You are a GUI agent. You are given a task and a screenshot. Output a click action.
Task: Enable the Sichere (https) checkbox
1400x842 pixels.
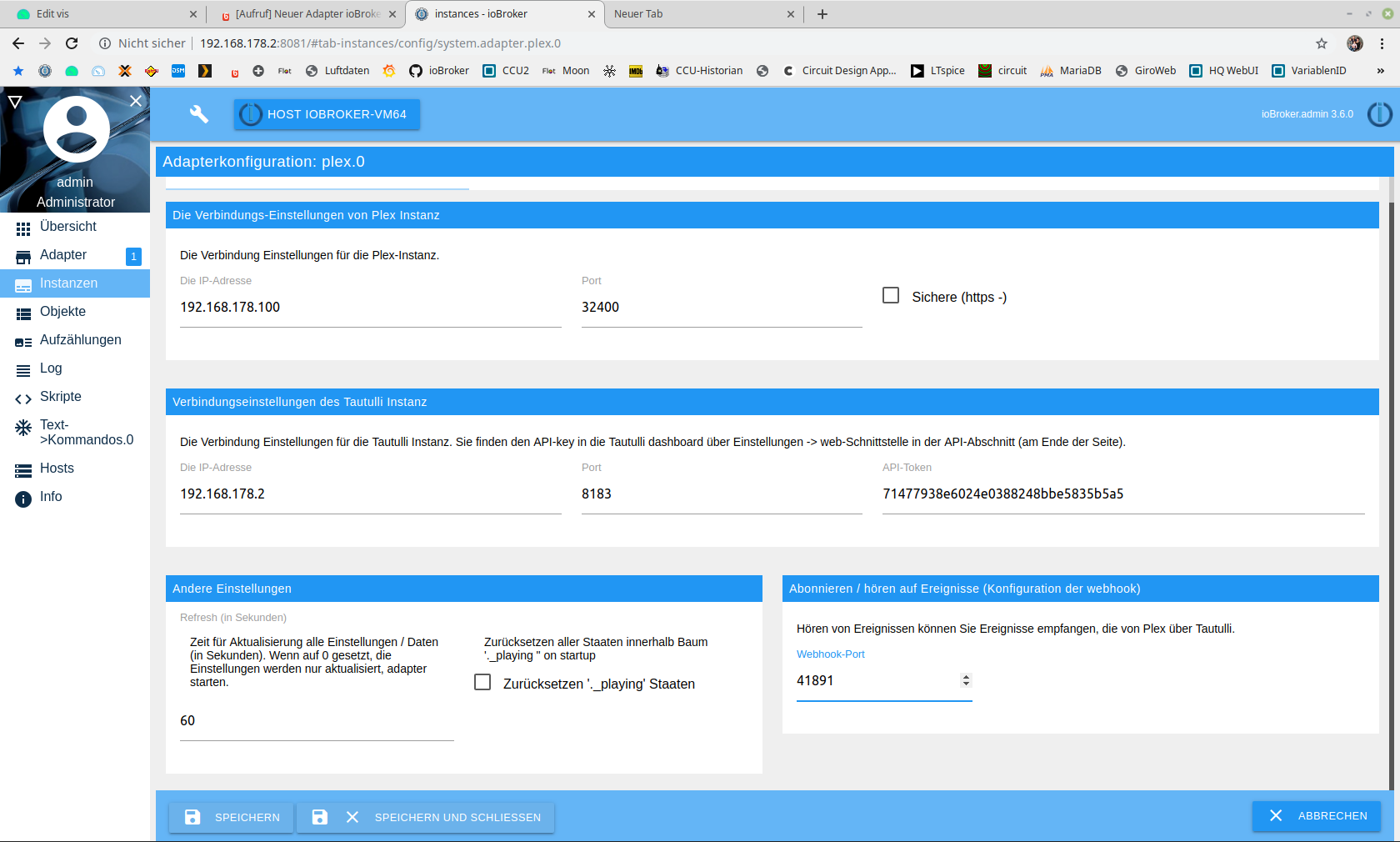coord(891,295)
